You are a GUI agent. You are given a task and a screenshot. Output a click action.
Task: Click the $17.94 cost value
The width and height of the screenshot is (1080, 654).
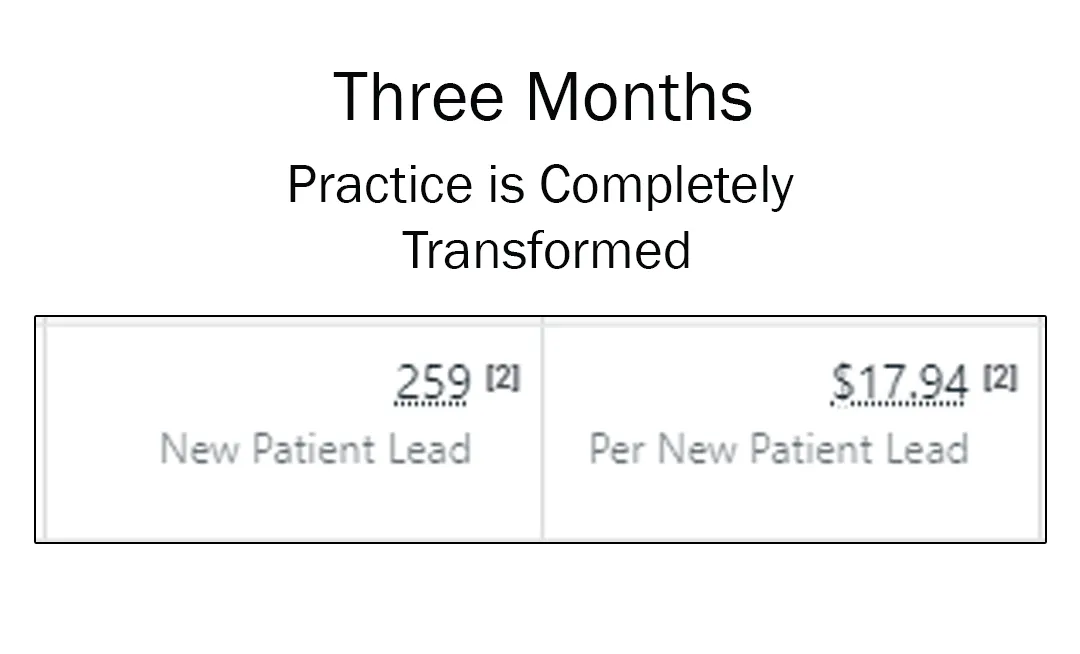pyautogui.click(x=899, y=381)
